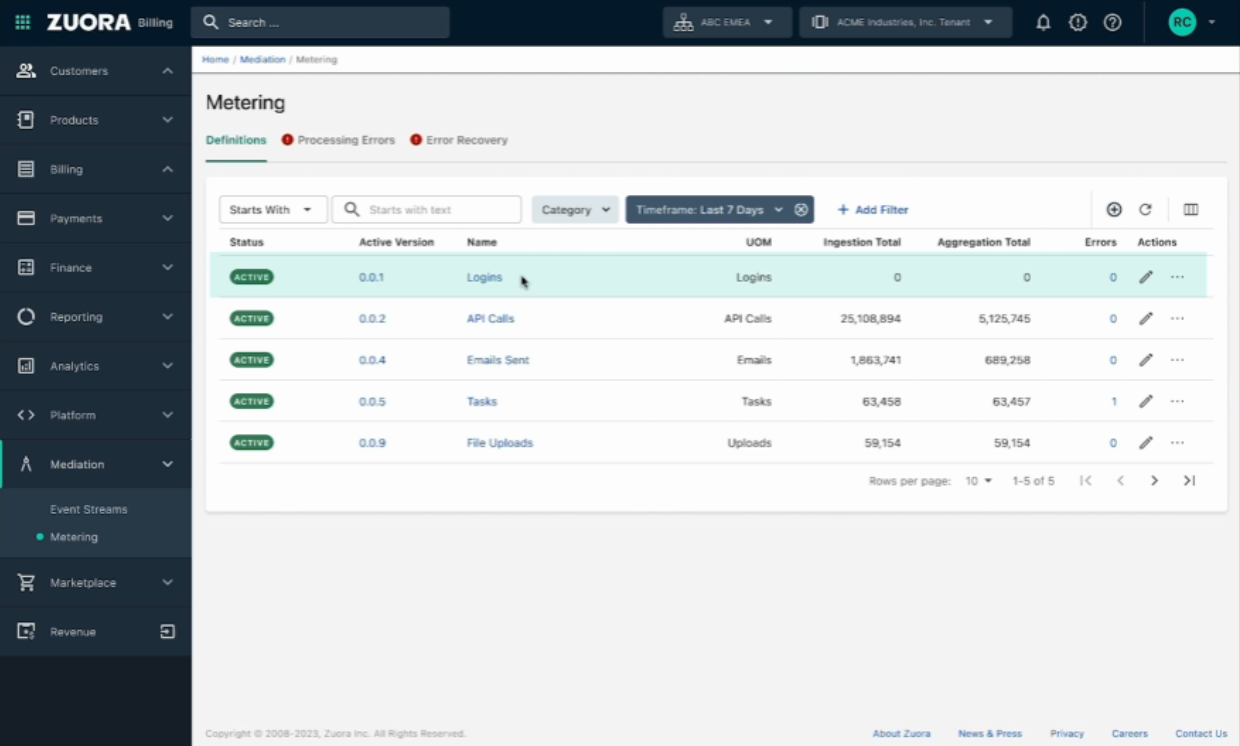Image resolution: width=1240 pixels, height=746 pixels.
Task: Edit the API Calls meter with pencil icon
Action: pos(1146,319)
